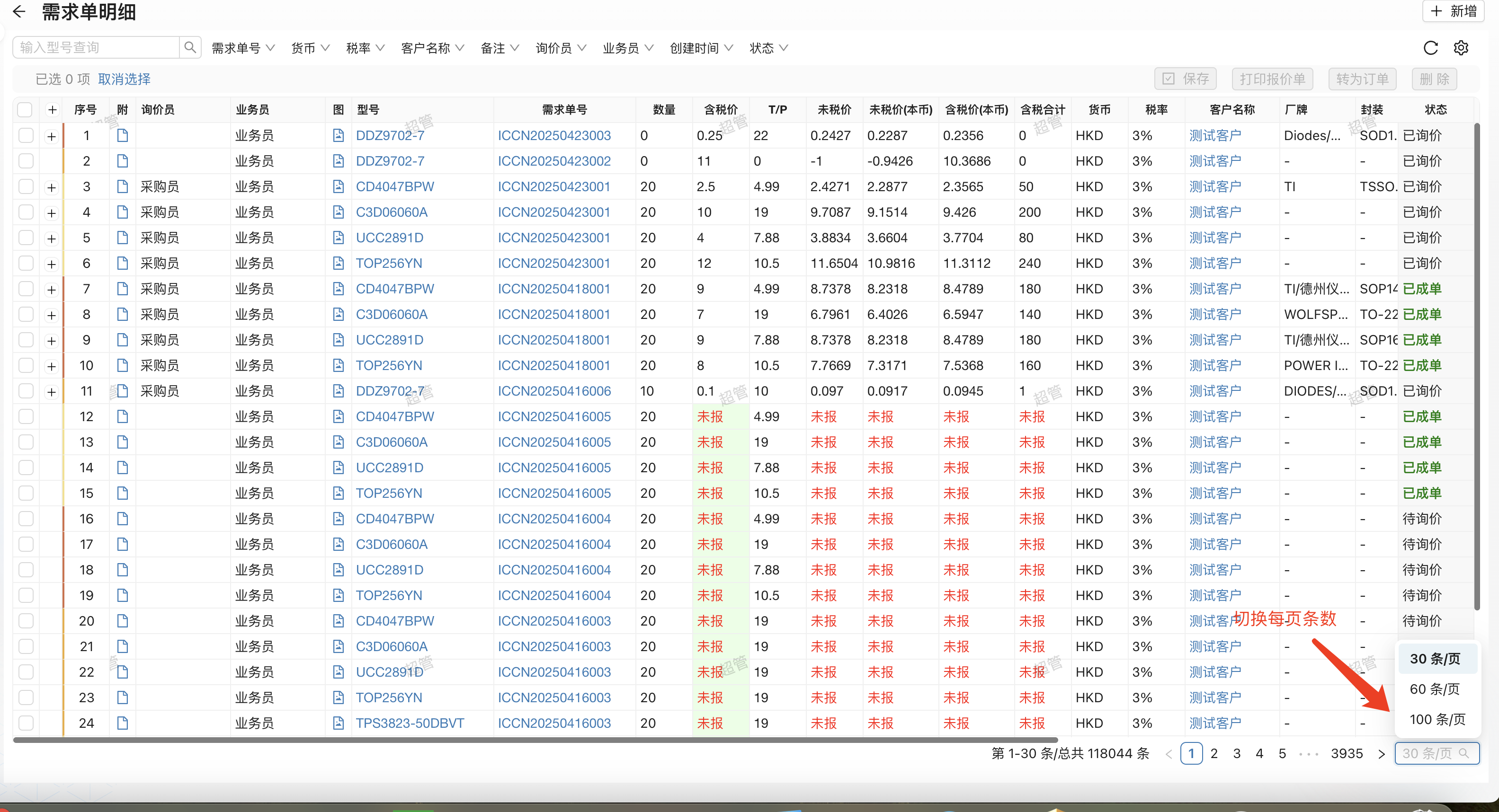Click plus icon in table header
Image resolution: width=1499 pixels, height=812 pixels.
(x=52, y=110)
